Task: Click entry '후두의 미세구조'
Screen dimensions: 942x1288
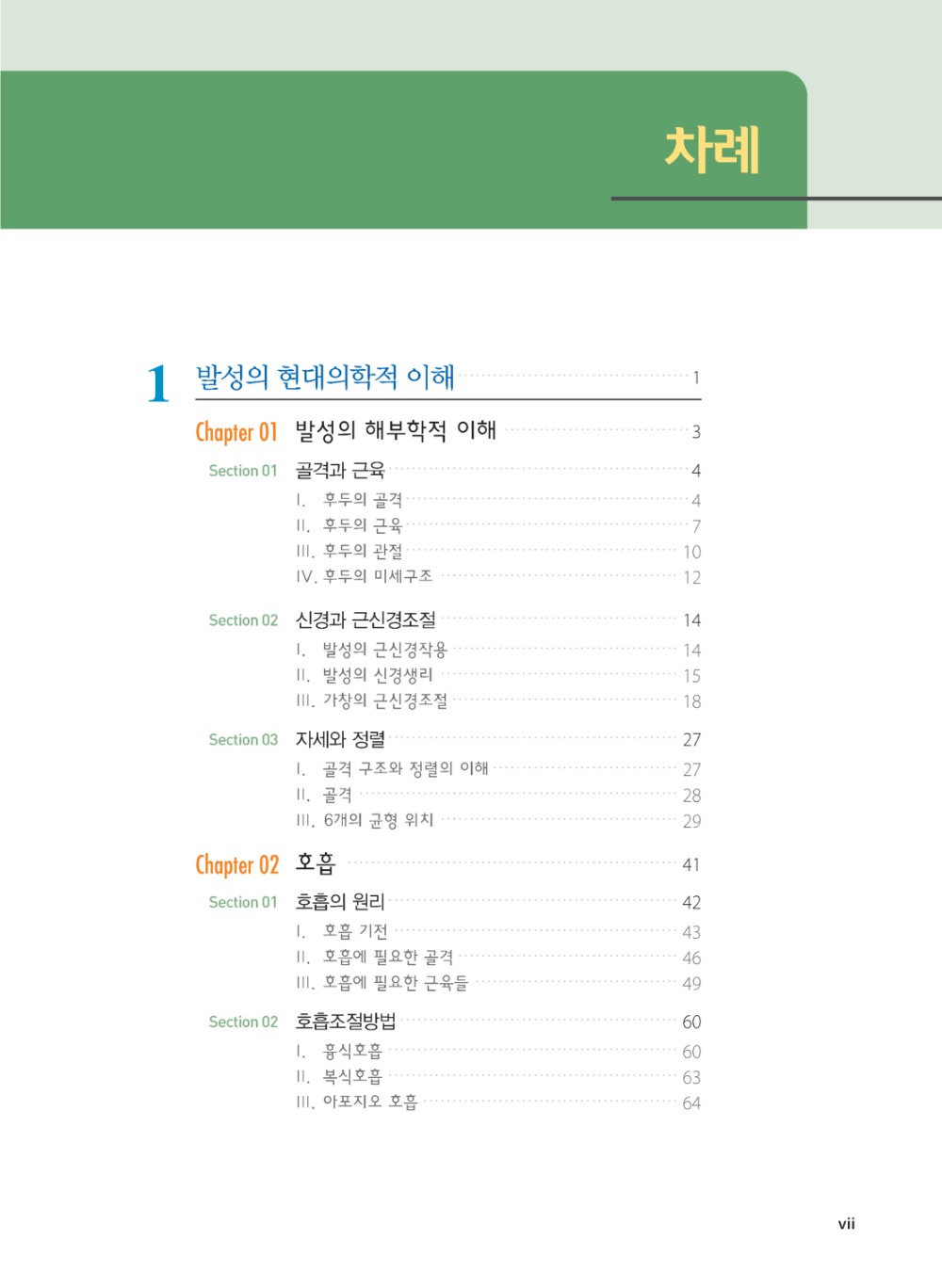Action: pyautogui.click(x=378, y=576)
